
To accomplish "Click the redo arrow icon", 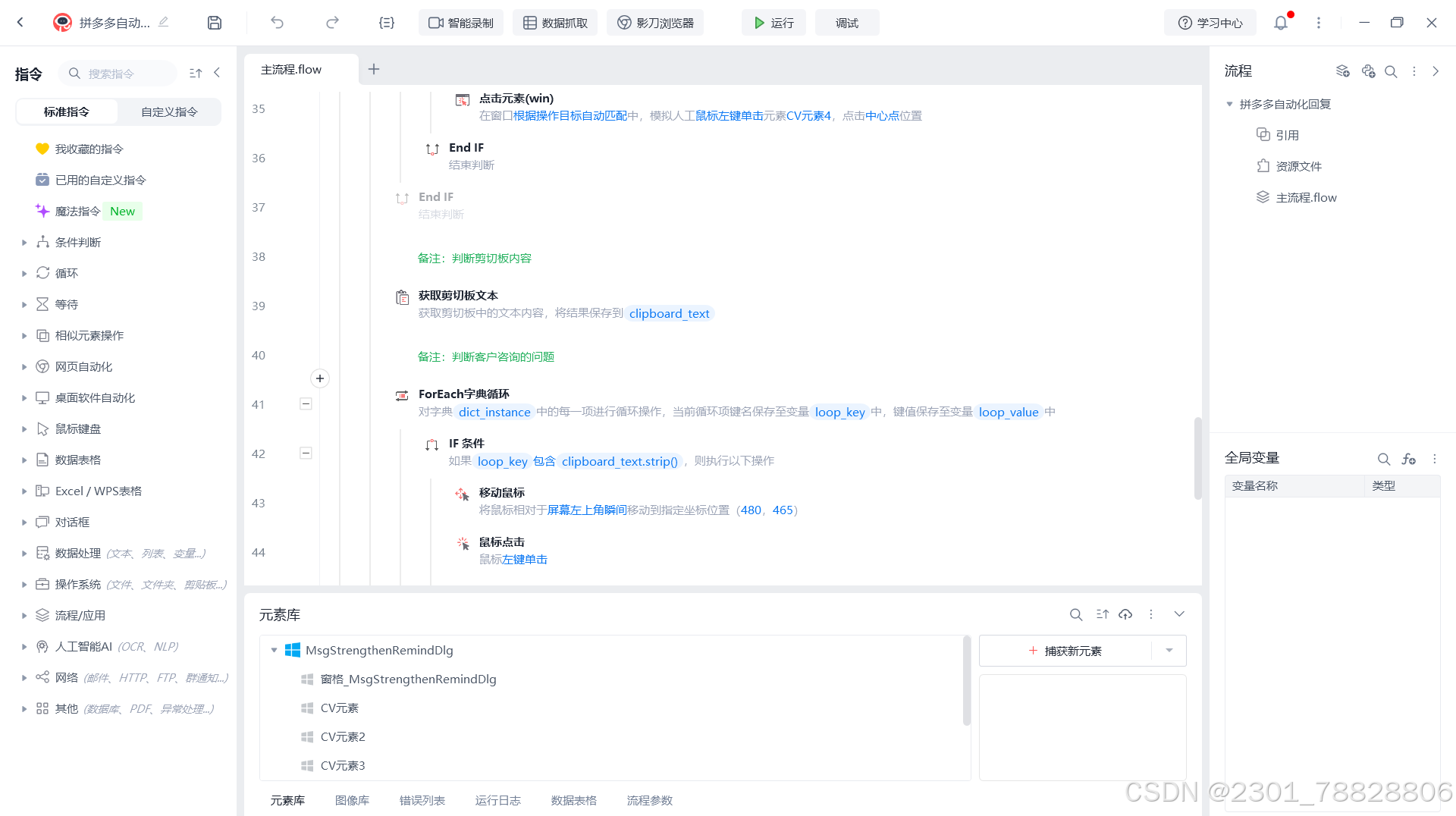I will [x=332, y=23].
